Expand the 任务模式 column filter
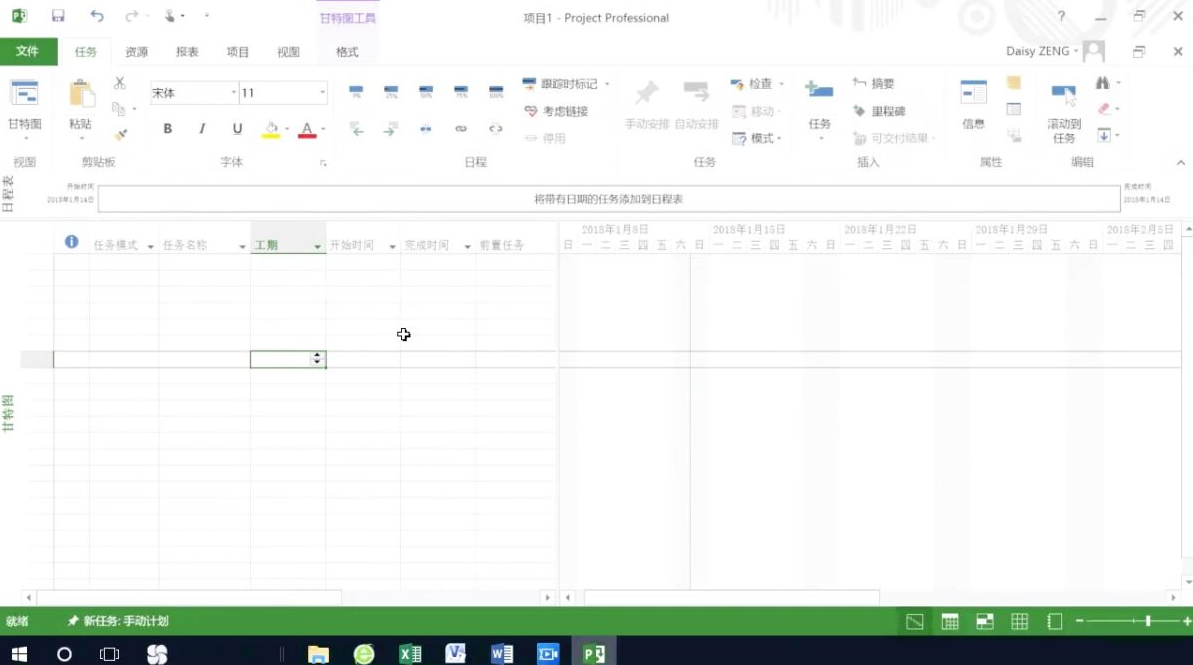This screenshot has width=1193, height=665. tap(150, 246)
